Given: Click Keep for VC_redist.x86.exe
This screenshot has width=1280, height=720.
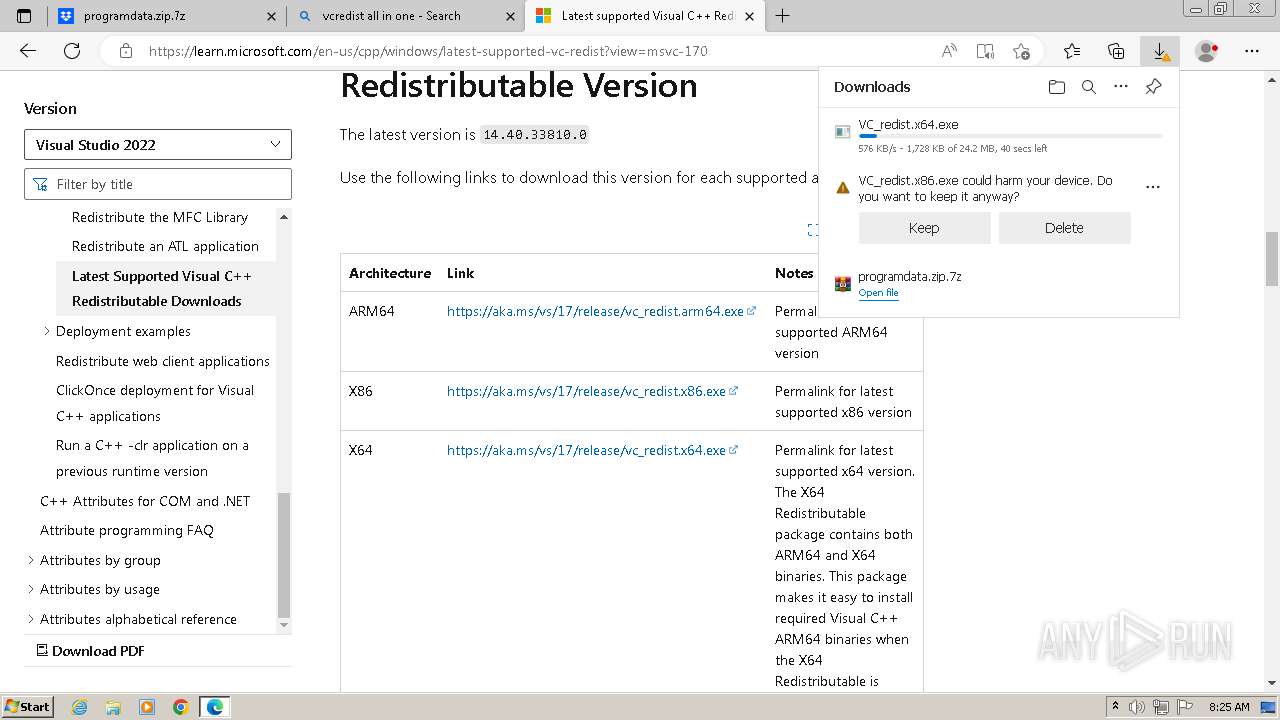Looking at the screenshot, I should [x=924, y=228].
